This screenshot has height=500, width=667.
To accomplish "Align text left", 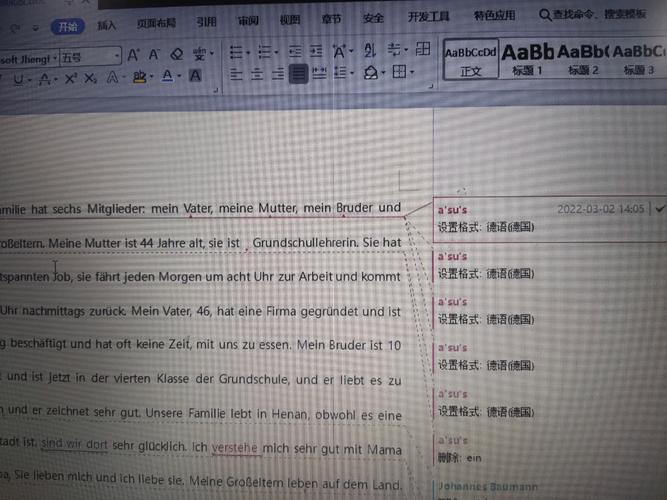I will pos(236,75).
